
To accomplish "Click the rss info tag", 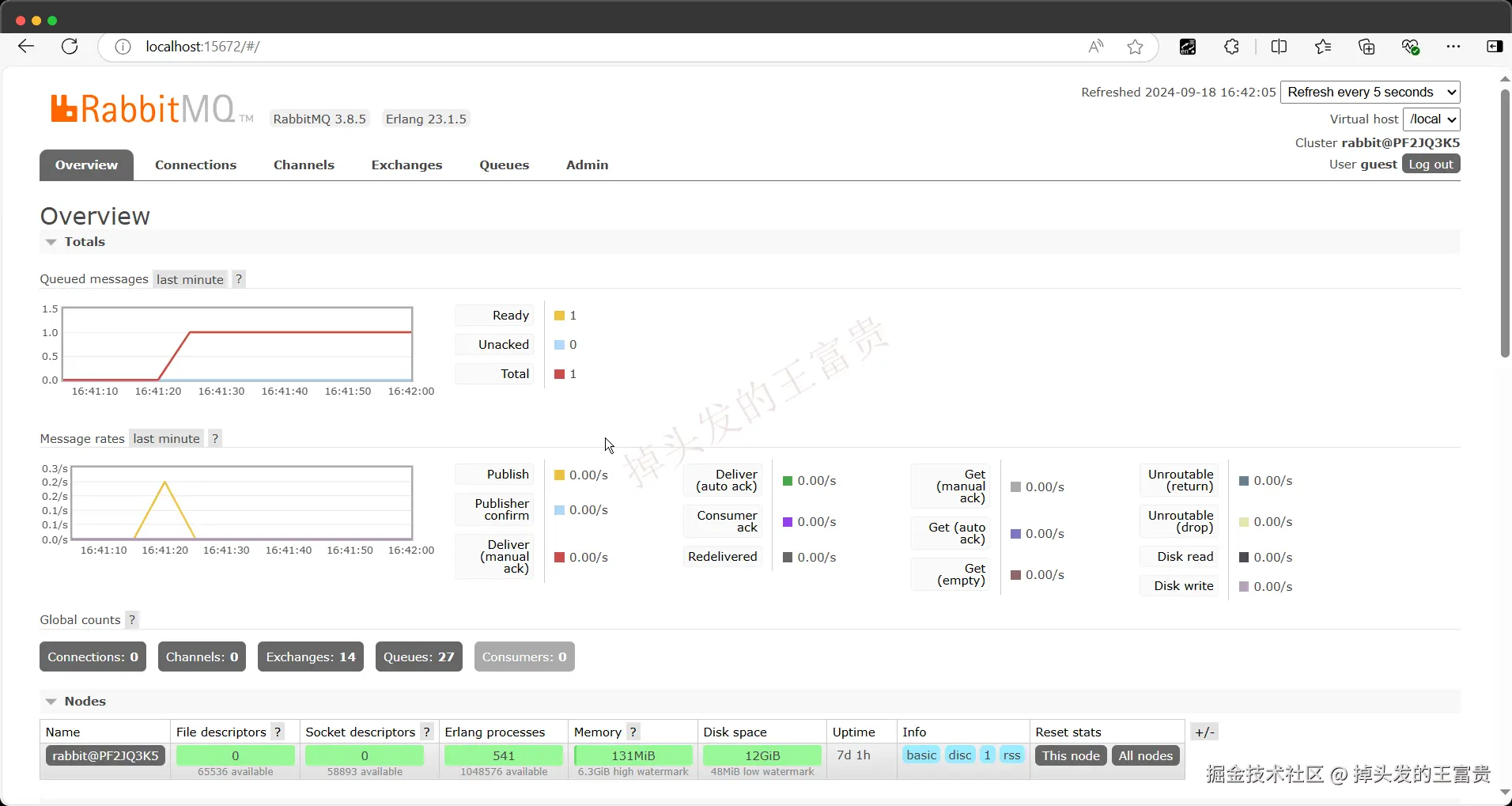I will tap(1011, 755).
